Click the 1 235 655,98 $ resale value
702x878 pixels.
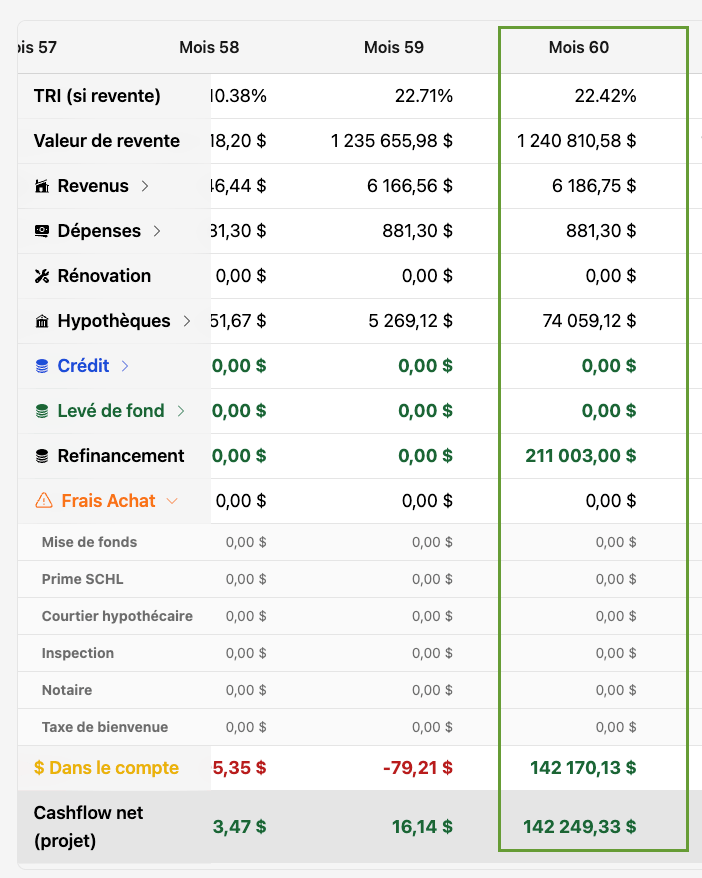391,141
